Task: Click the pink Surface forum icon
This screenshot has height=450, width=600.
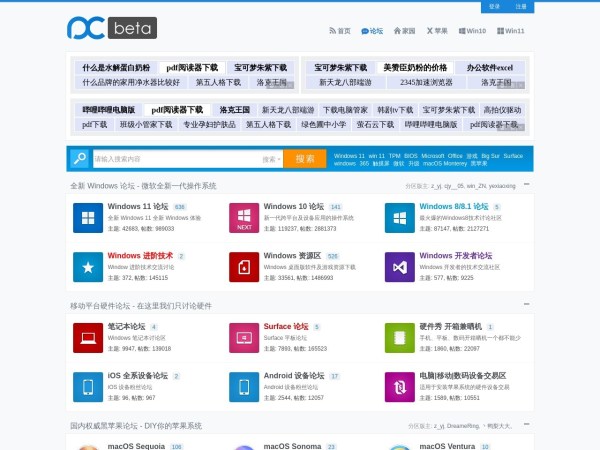Action: (242, 337)
